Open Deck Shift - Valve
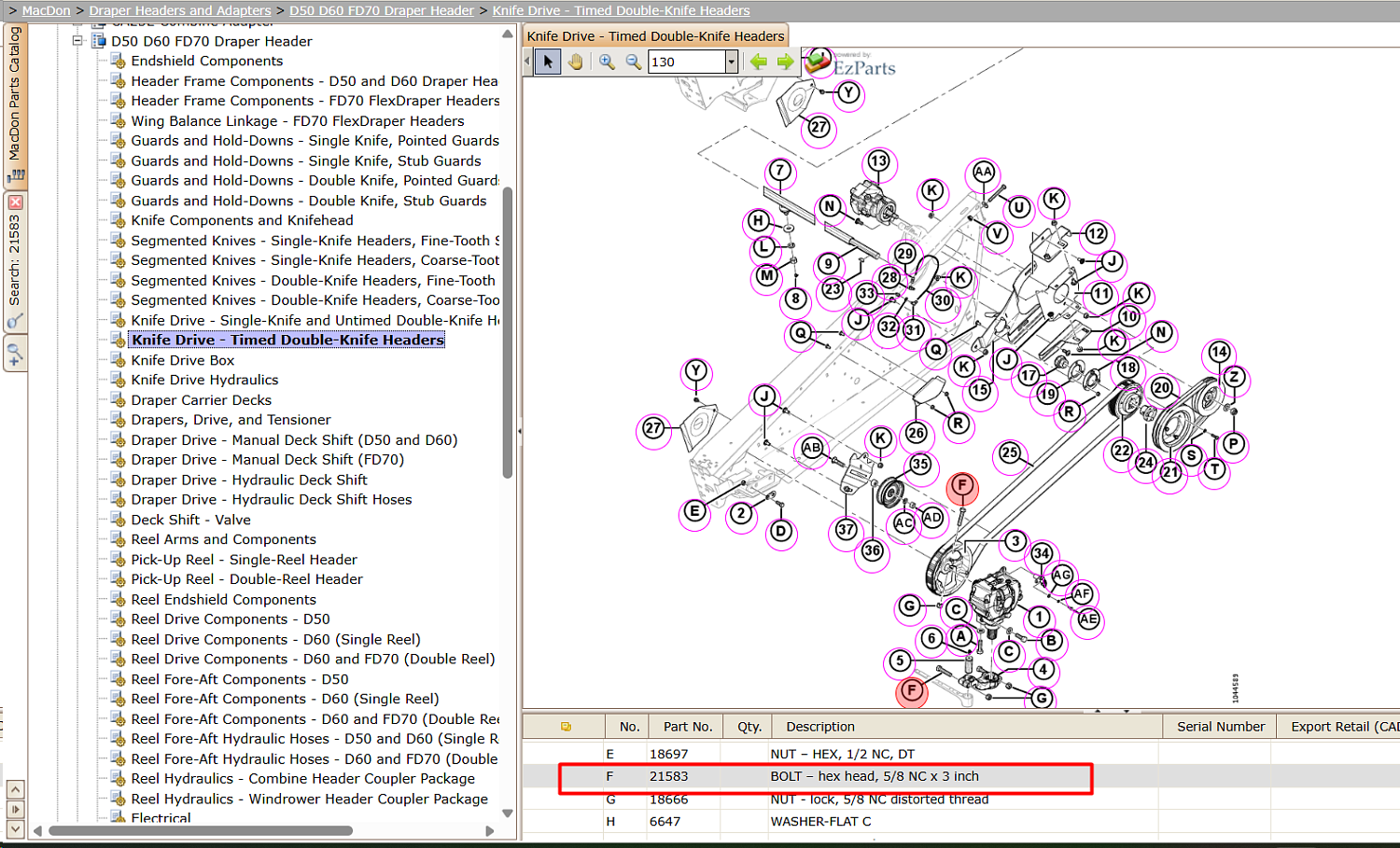This screenshot has width=1400, height=848. [191, 520]
